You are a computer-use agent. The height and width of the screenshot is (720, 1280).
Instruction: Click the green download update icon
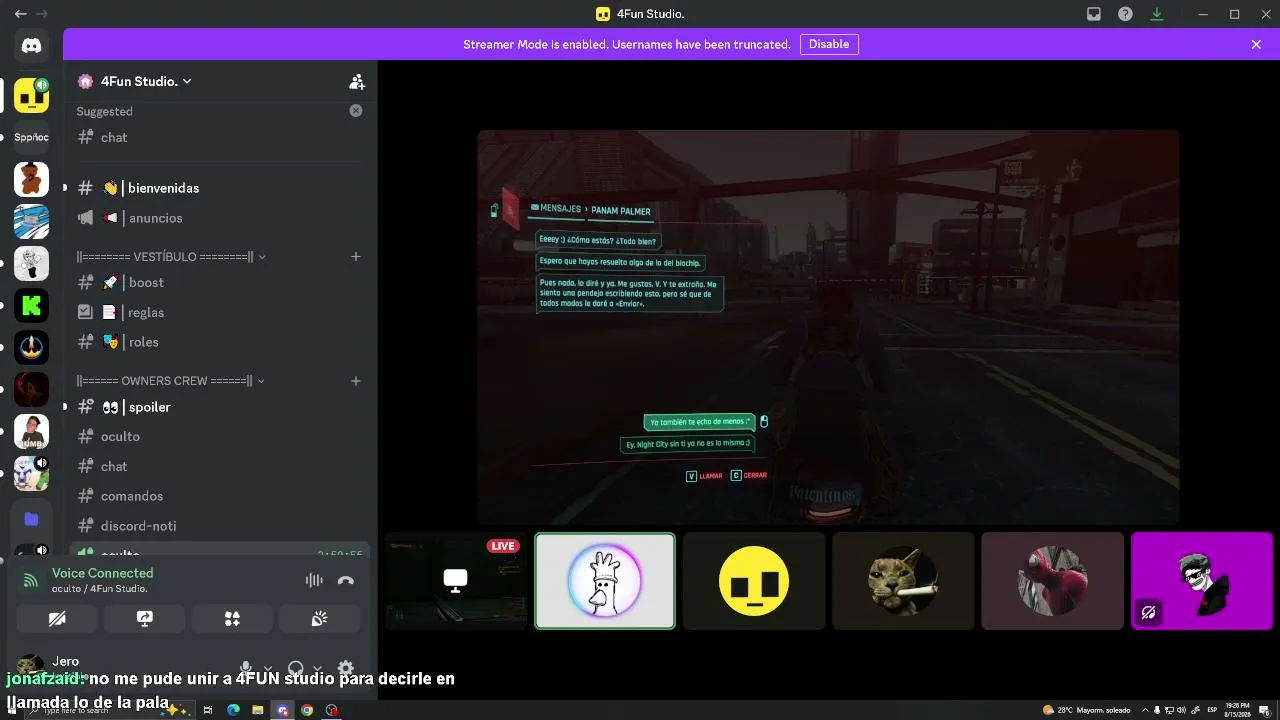1157,14
